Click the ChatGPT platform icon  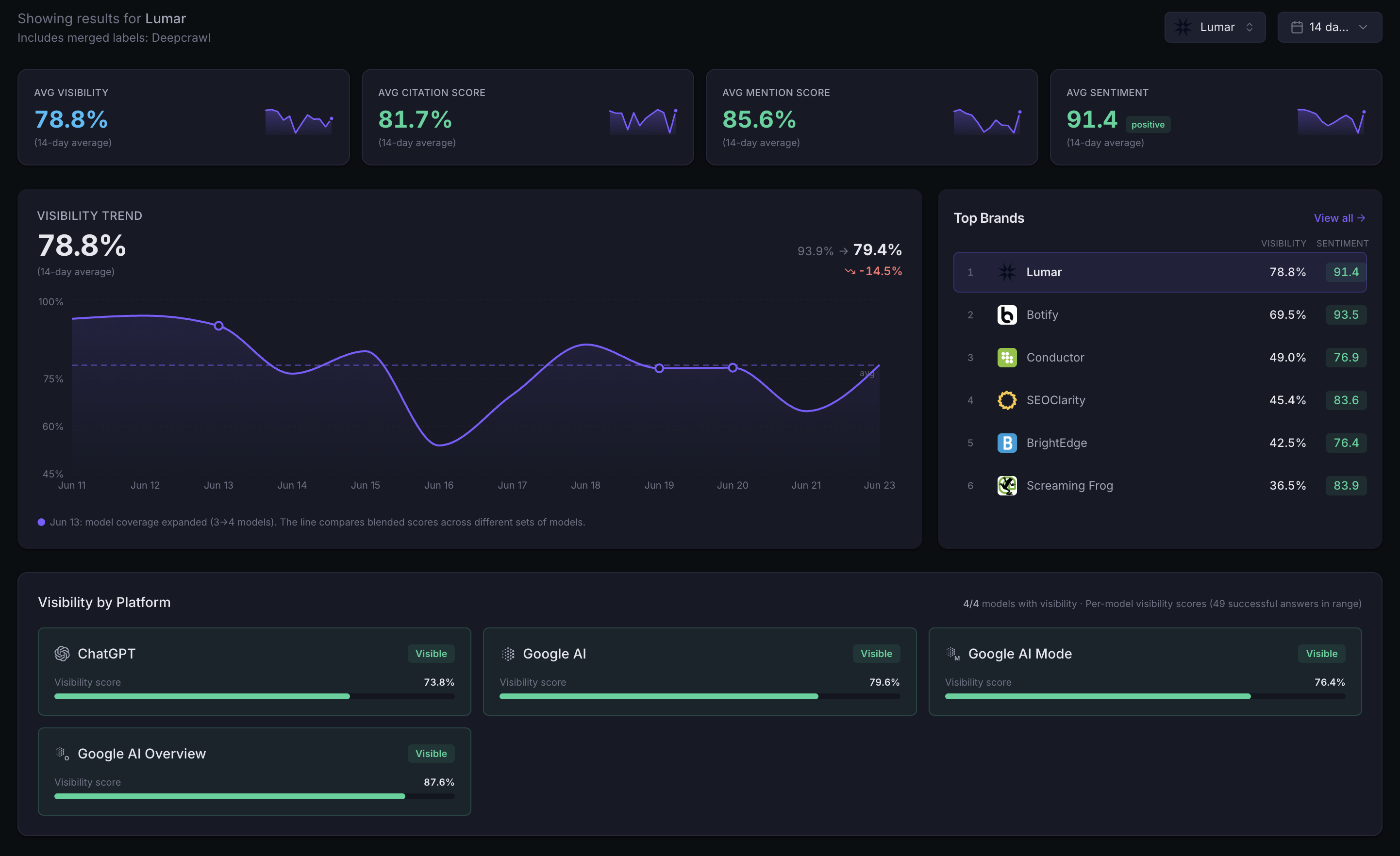click(x=62, y=654)
